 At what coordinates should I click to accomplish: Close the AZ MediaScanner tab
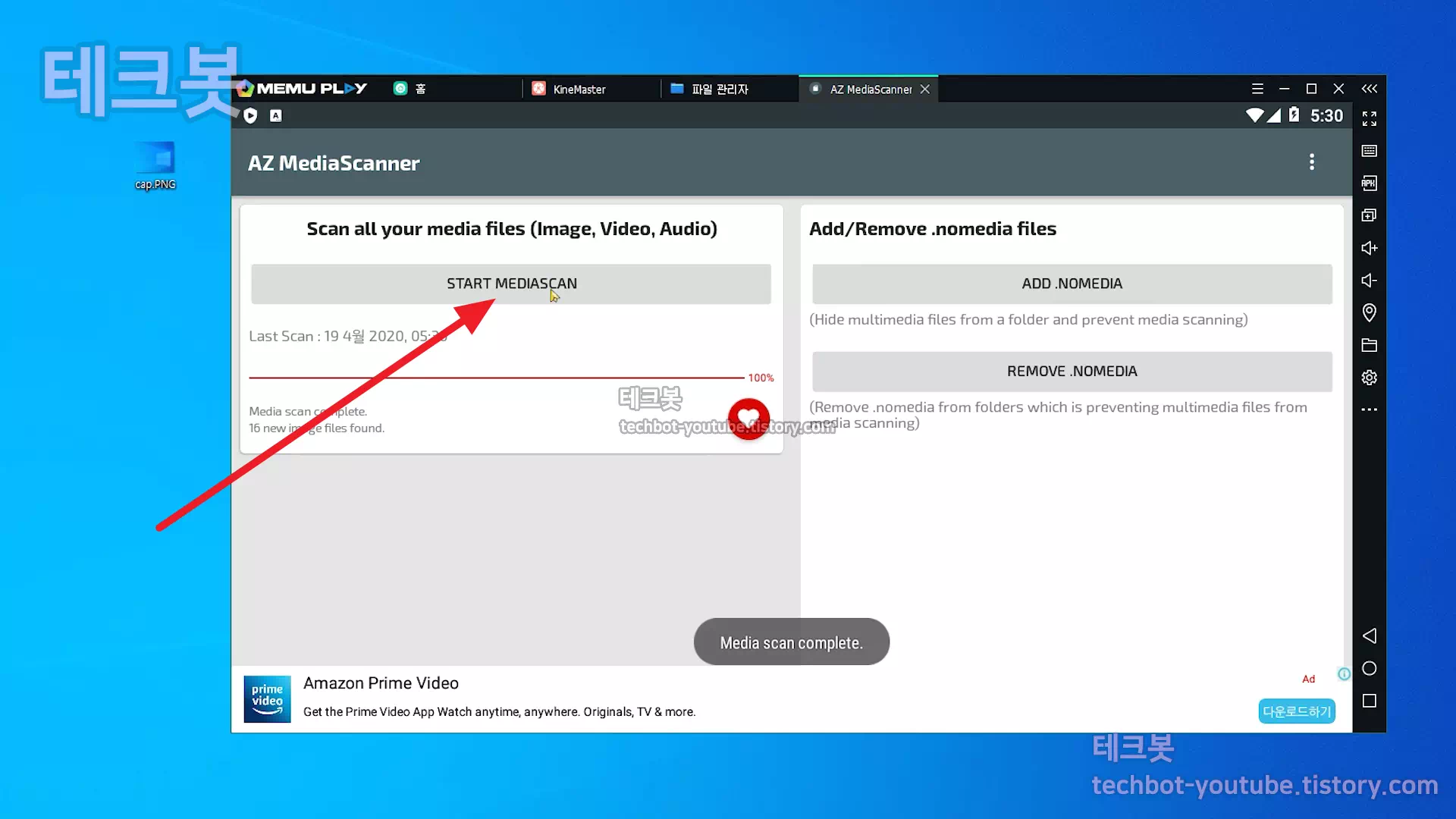[925, 89]
